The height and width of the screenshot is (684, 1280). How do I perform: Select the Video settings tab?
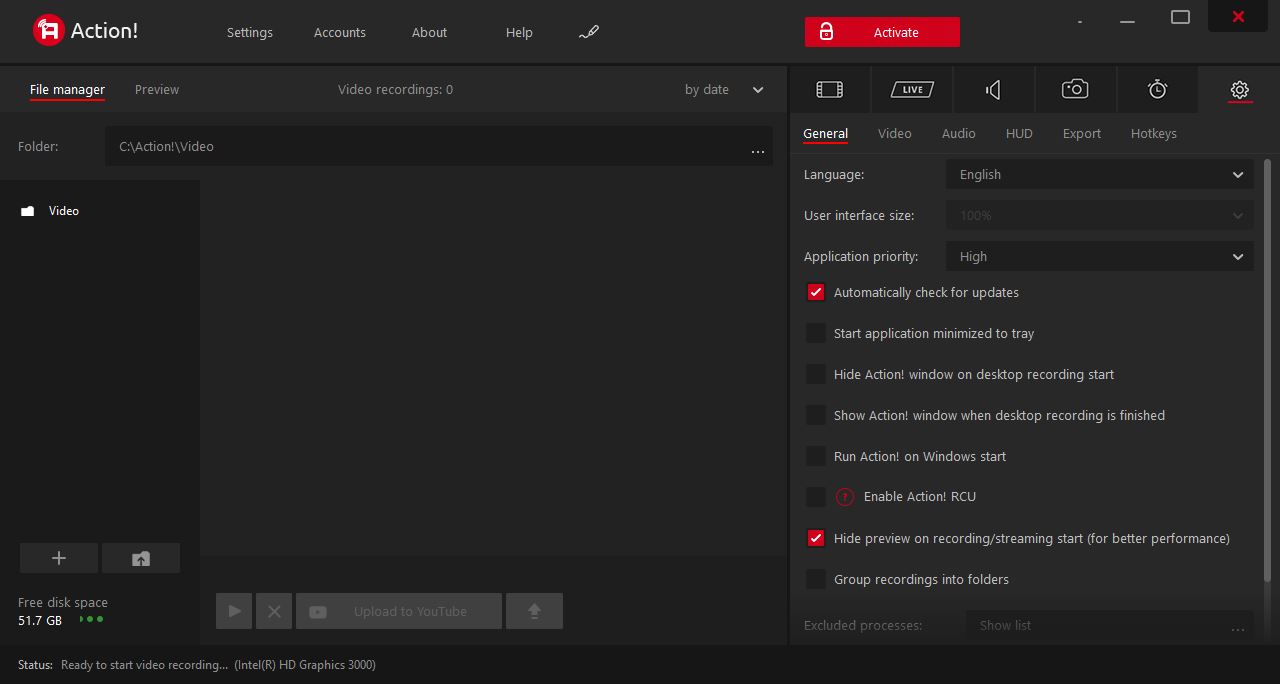(895, 134)
